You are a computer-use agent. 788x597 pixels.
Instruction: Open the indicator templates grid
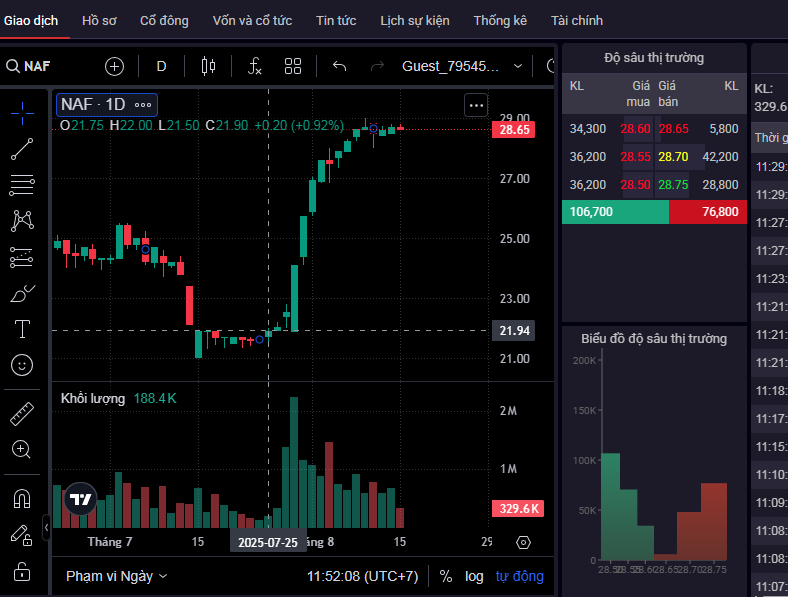(x=293, y=66)
